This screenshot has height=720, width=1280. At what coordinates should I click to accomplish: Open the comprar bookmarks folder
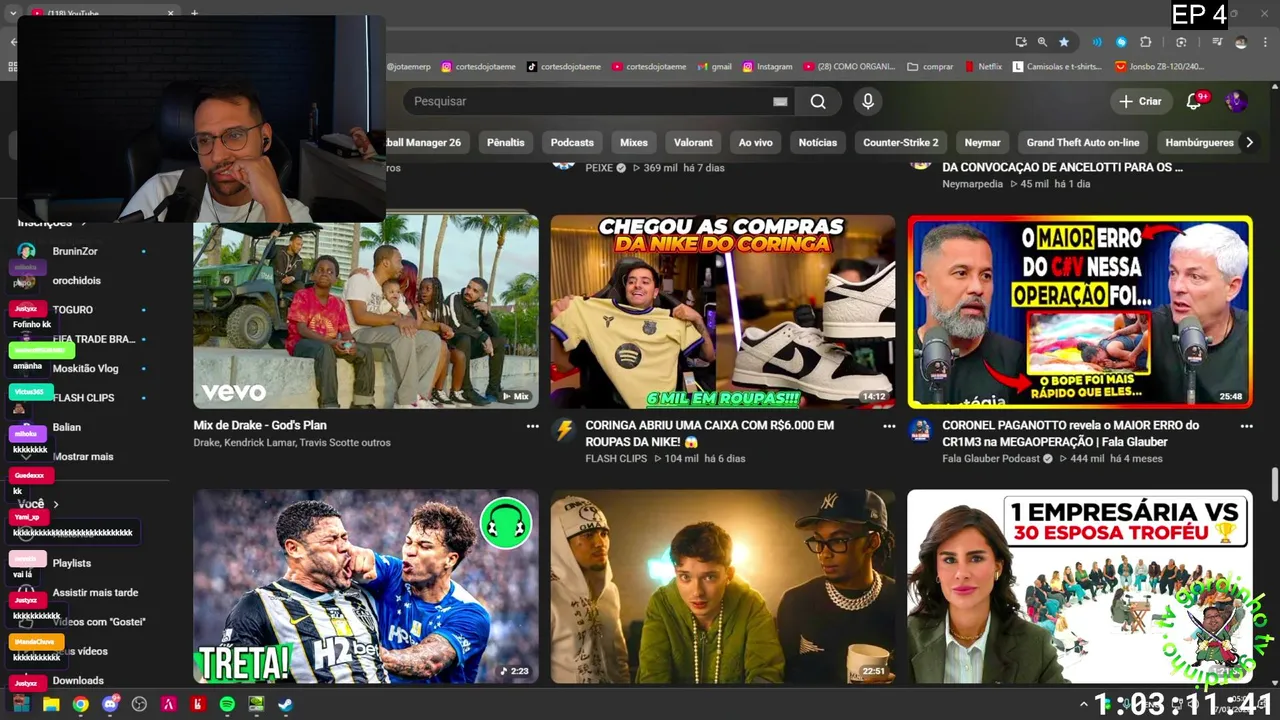click(x=930, y=67)
